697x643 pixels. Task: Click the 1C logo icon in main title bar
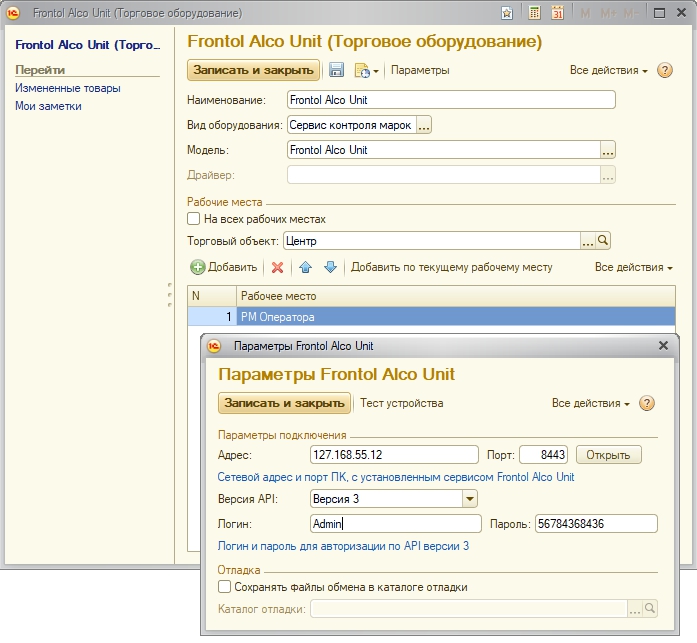click(13, 13)
